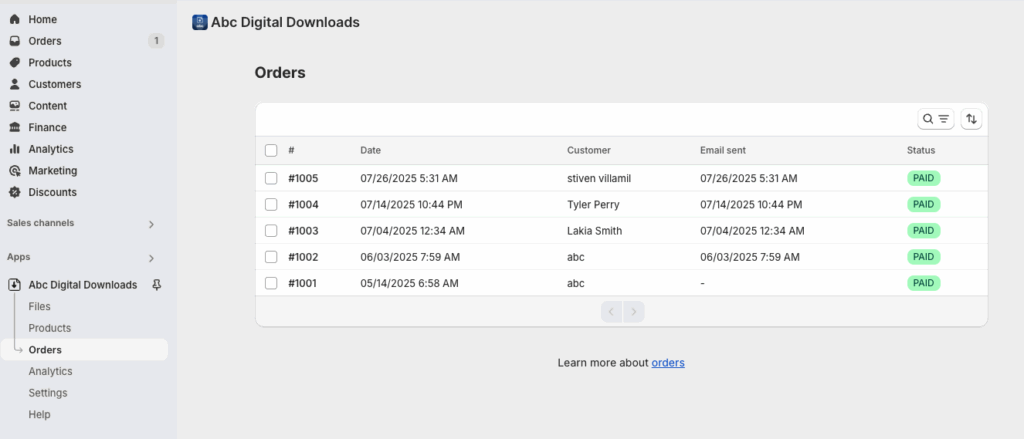Toggle the select-all orders checkbox
This screenshot has width=1024, height=439.
pyautogui.click(x=271, y=150)
